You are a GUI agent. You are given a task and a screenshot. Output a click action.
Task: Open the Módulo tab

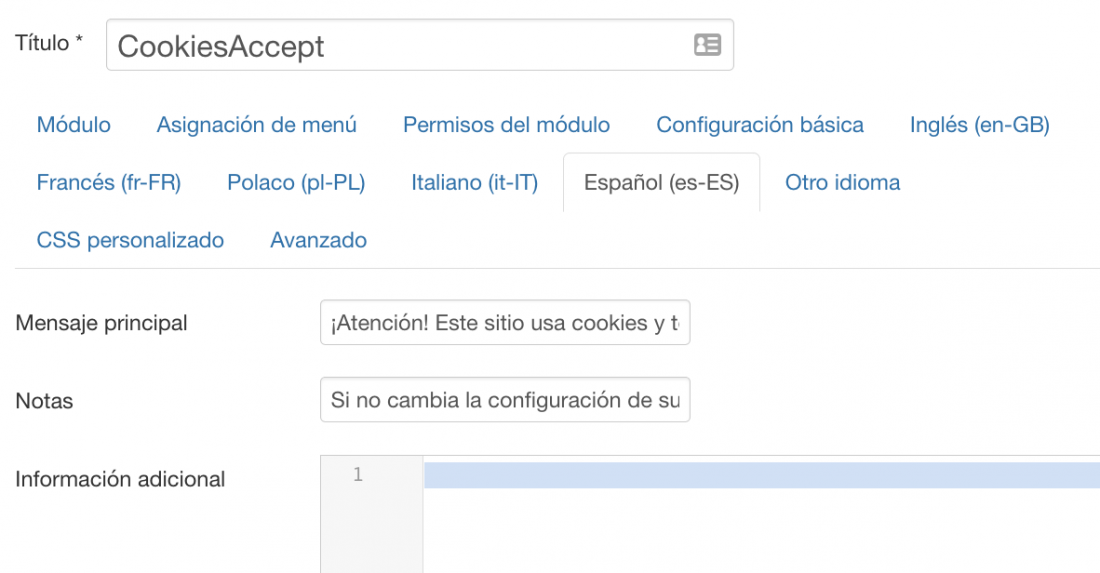click(x=74, y=125)
